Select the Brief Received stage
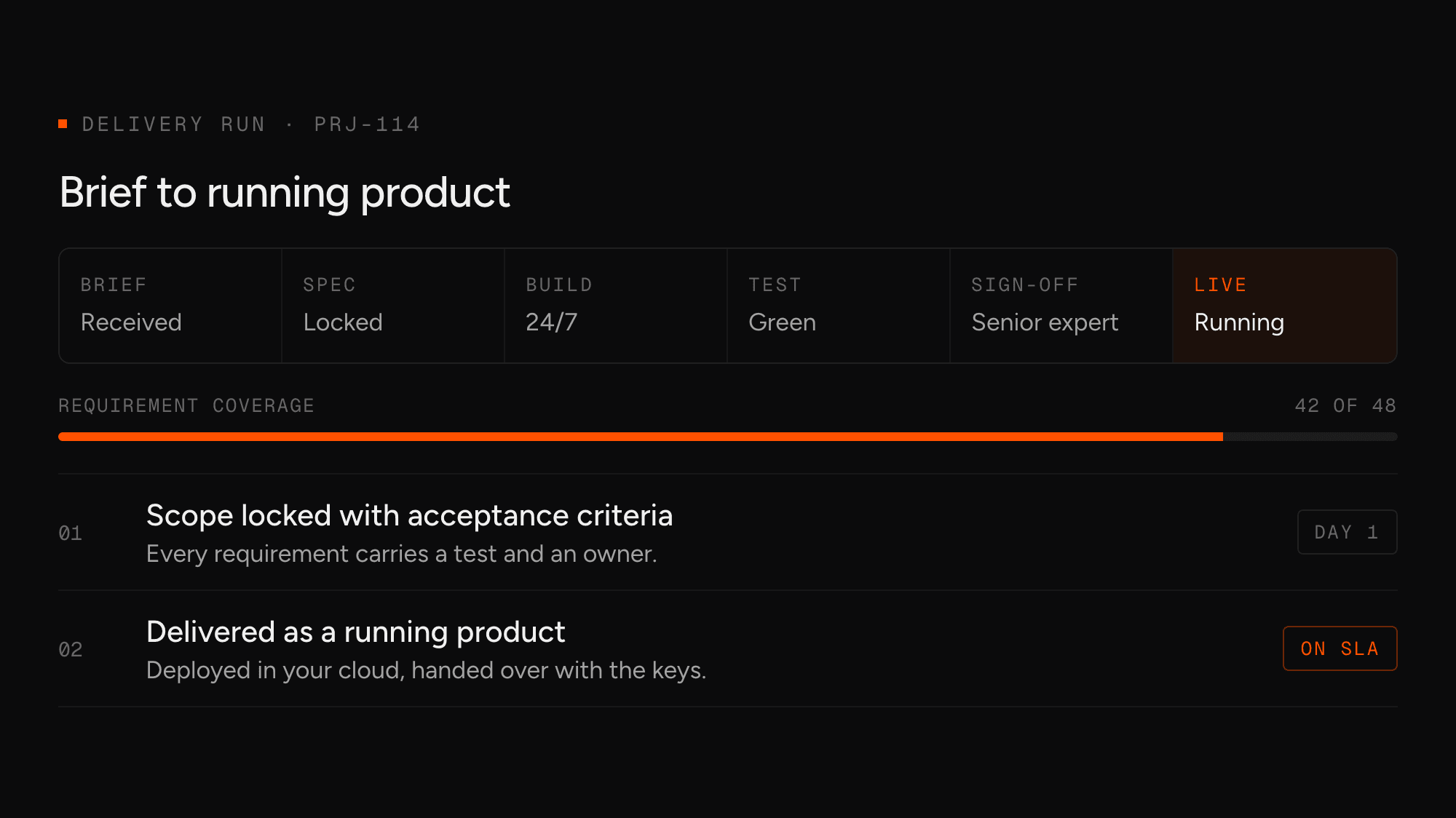 click(170, 306)
